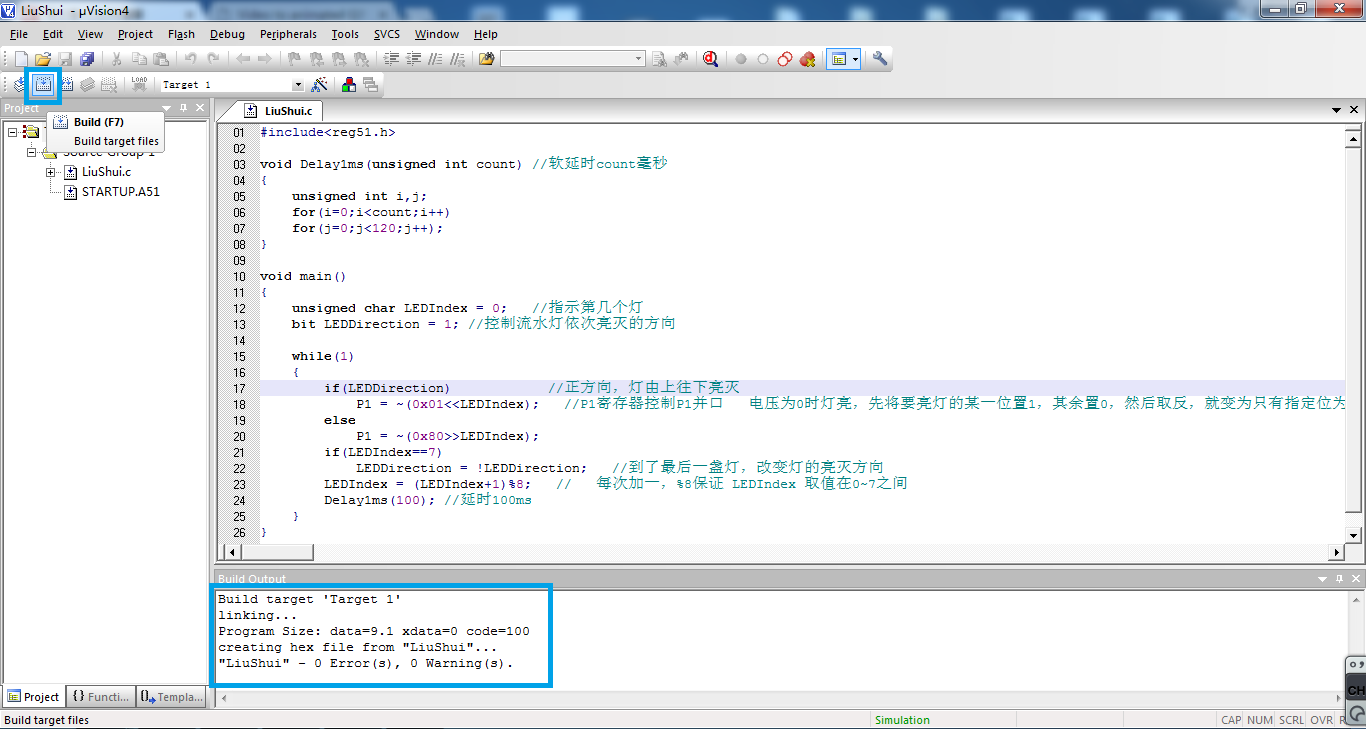Click the Undo arrow icon
1366x729 pixels.
(x=190, y=59)
